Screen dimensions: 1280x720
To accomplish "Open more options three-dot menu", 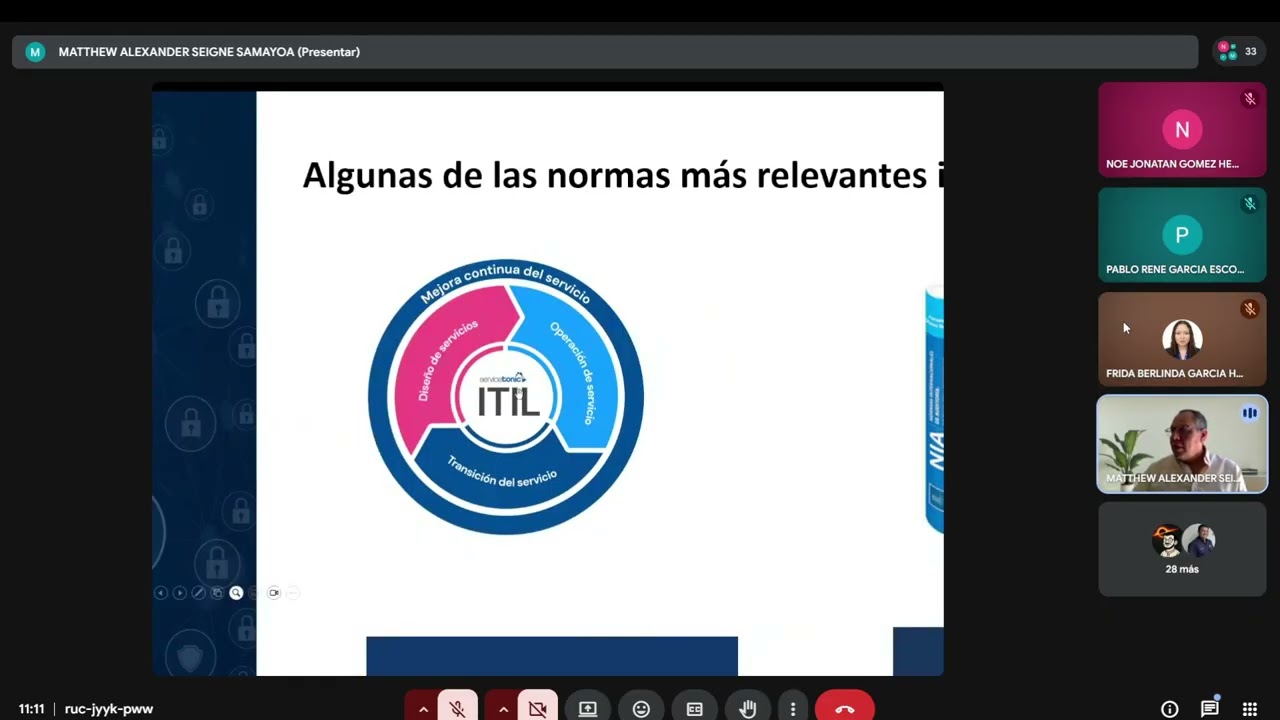I will [793, 709].
